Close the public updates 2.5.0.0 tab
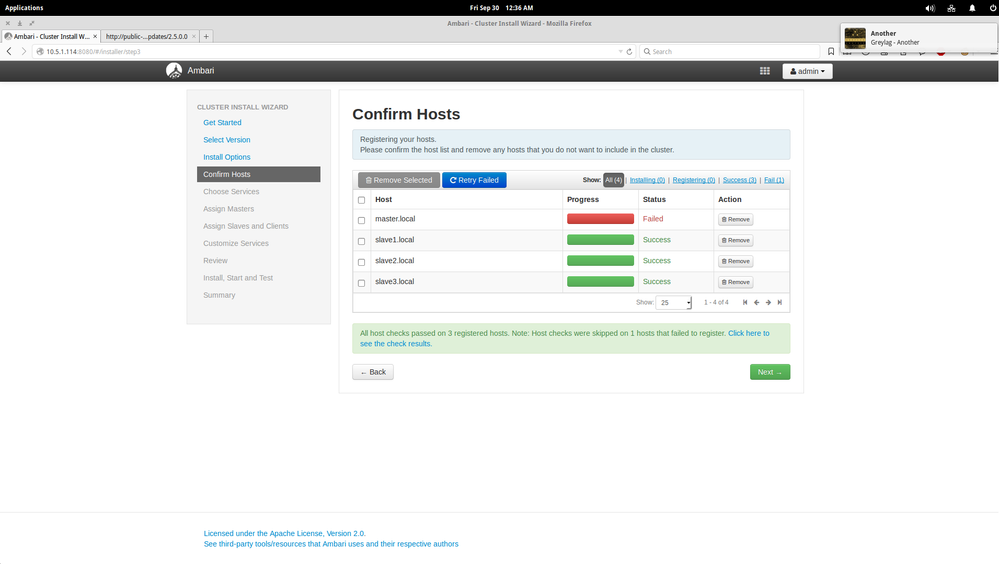Screen dimensions: 999x564 pyautogui.click(x=194, y=36)
